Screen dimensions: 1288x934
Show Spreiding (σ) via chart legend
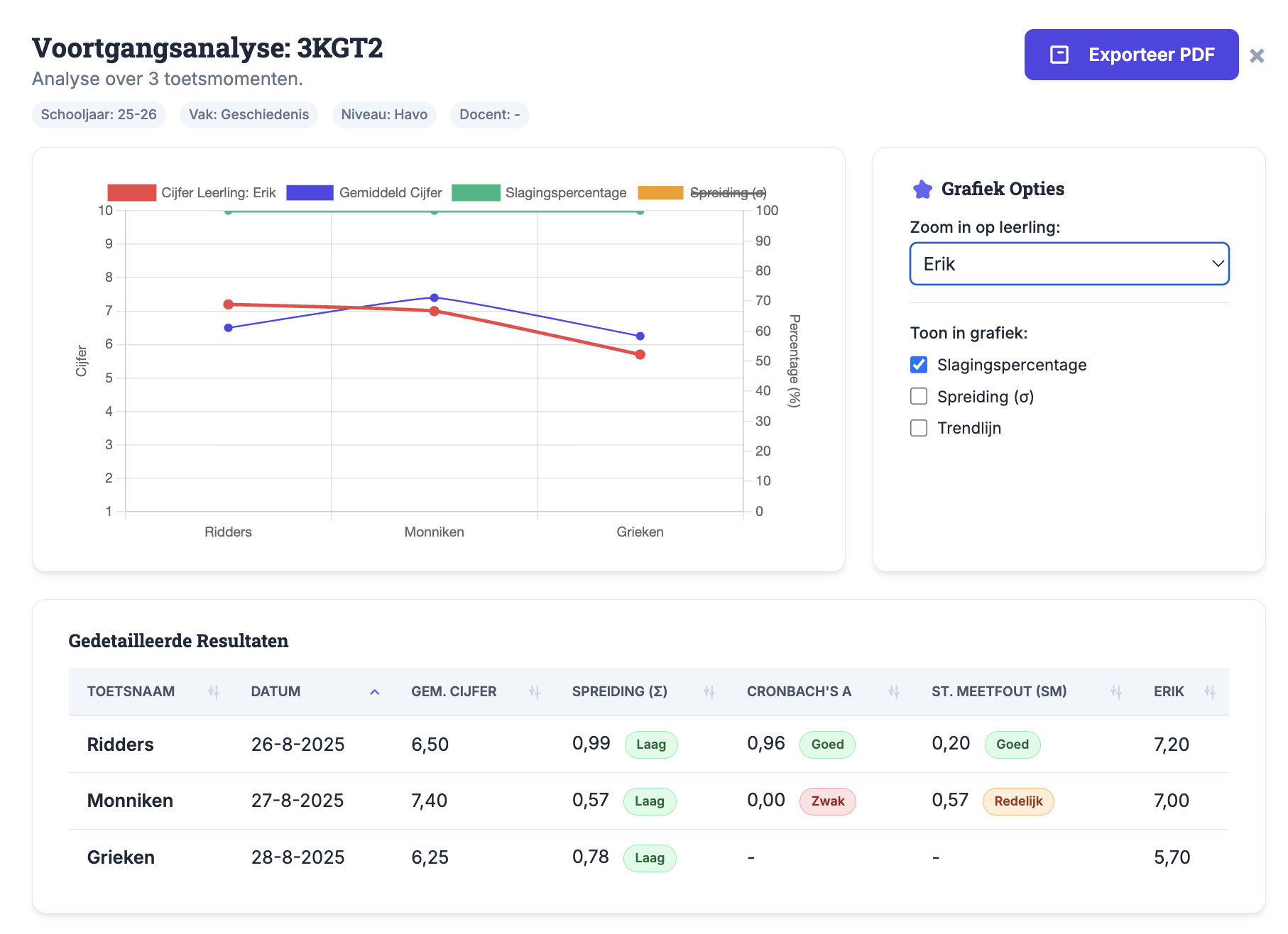702,193
